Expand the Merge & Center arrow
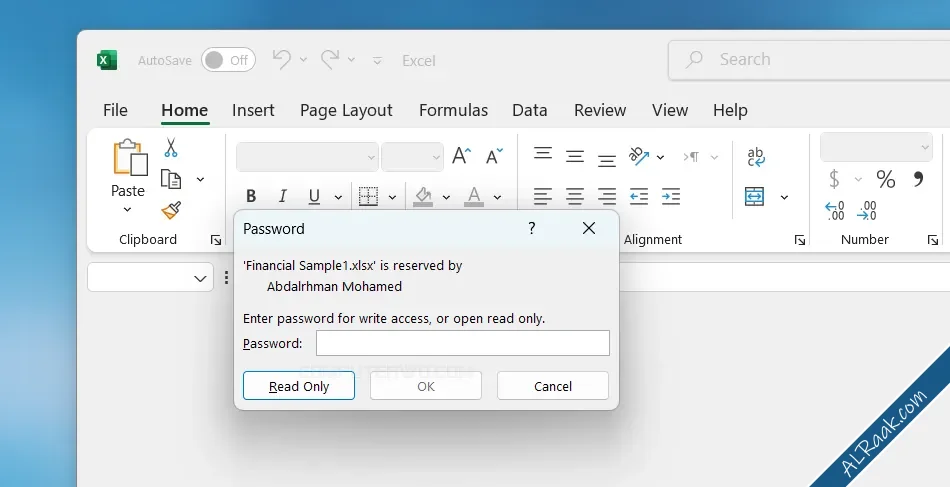The height and width of the screenshot is (487, 950). coord(784,197)
